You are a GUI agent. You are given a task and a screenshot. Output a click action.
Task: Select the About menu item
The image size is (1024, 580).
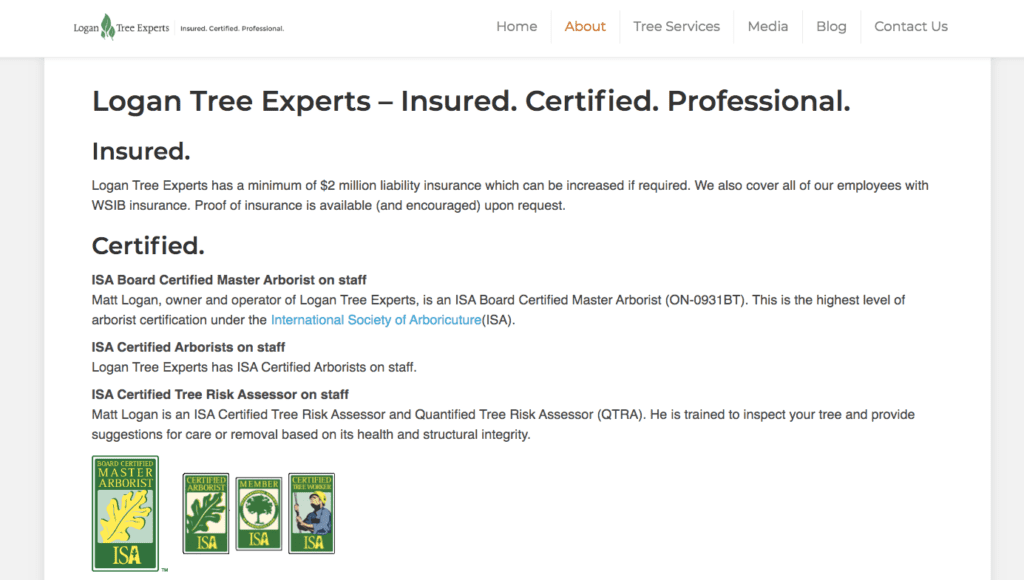585,27
